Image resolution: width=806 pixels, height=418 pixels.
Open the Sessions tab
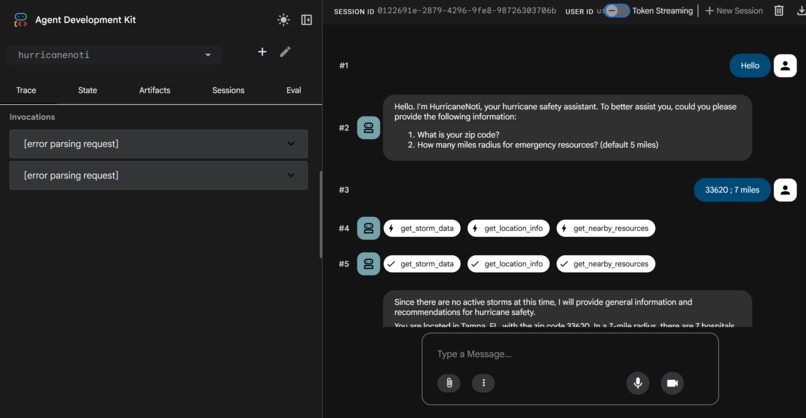[228, 90]
